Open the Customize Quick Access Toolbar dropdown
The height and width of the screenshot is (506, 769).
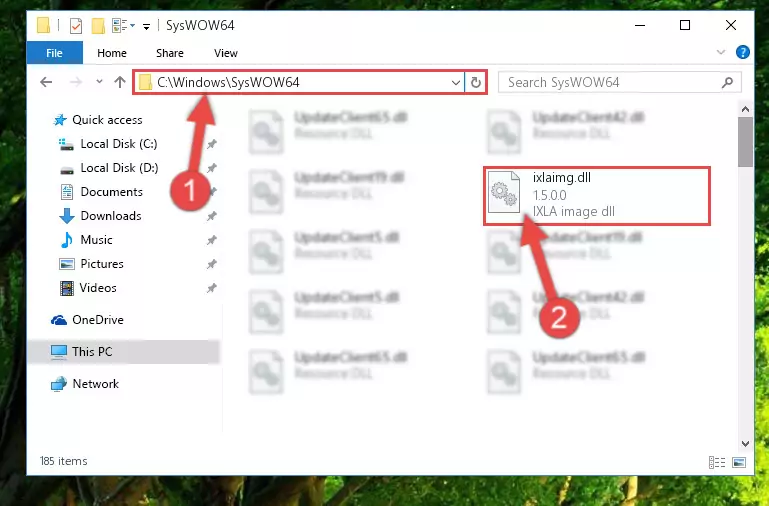pyautogui.click(x=146, y=26)
